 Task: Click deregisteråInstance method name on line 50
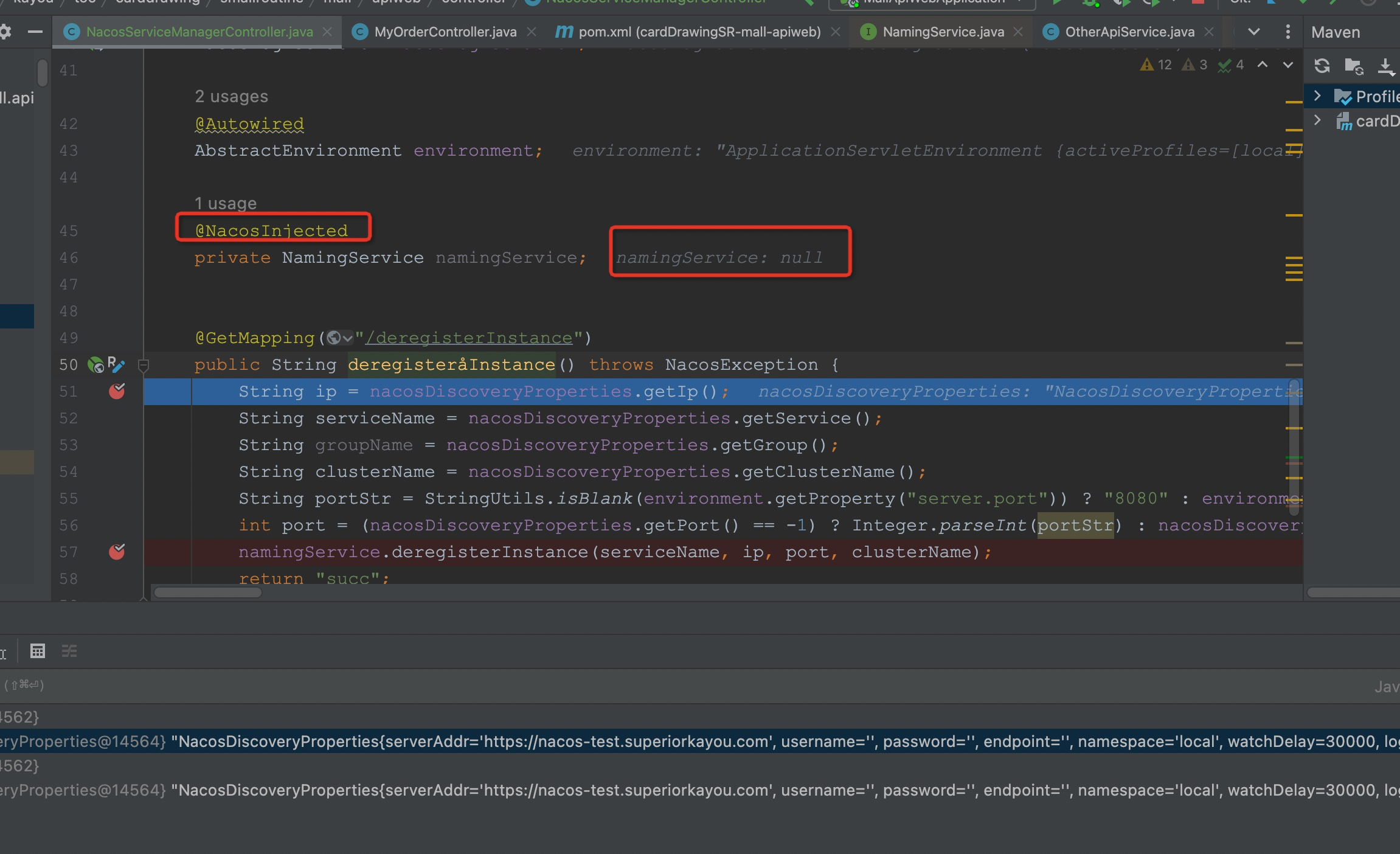(451, 364)
